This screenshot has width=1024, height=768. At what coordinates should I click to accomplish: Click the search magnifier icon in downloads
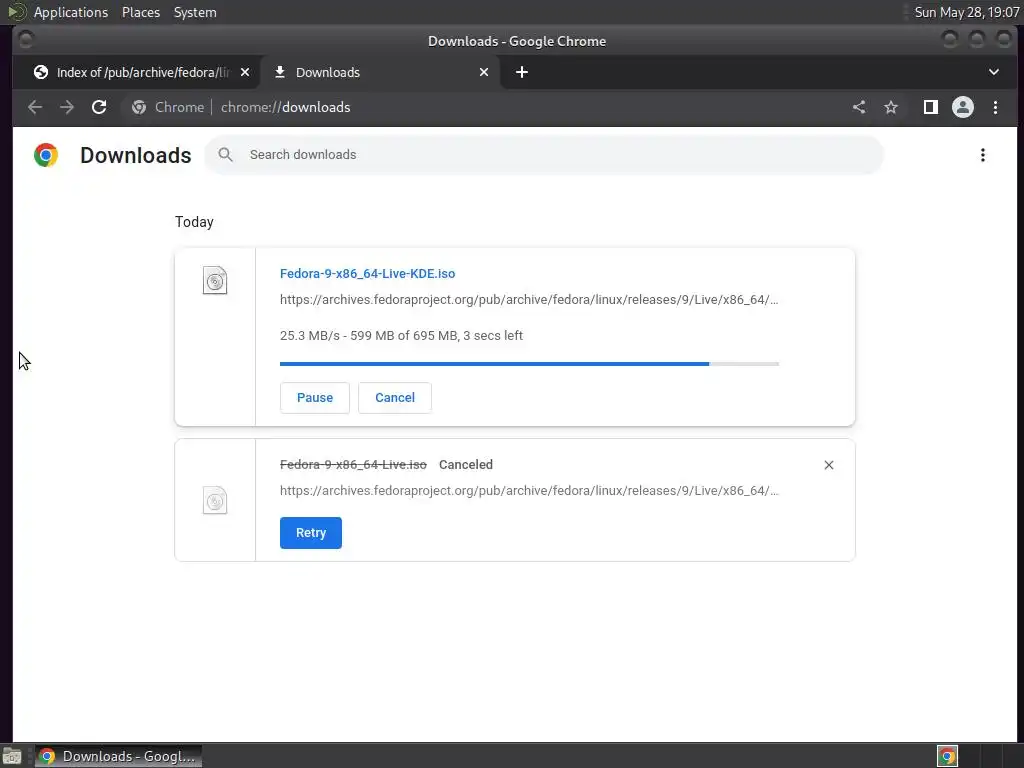[x=225, y=155]
